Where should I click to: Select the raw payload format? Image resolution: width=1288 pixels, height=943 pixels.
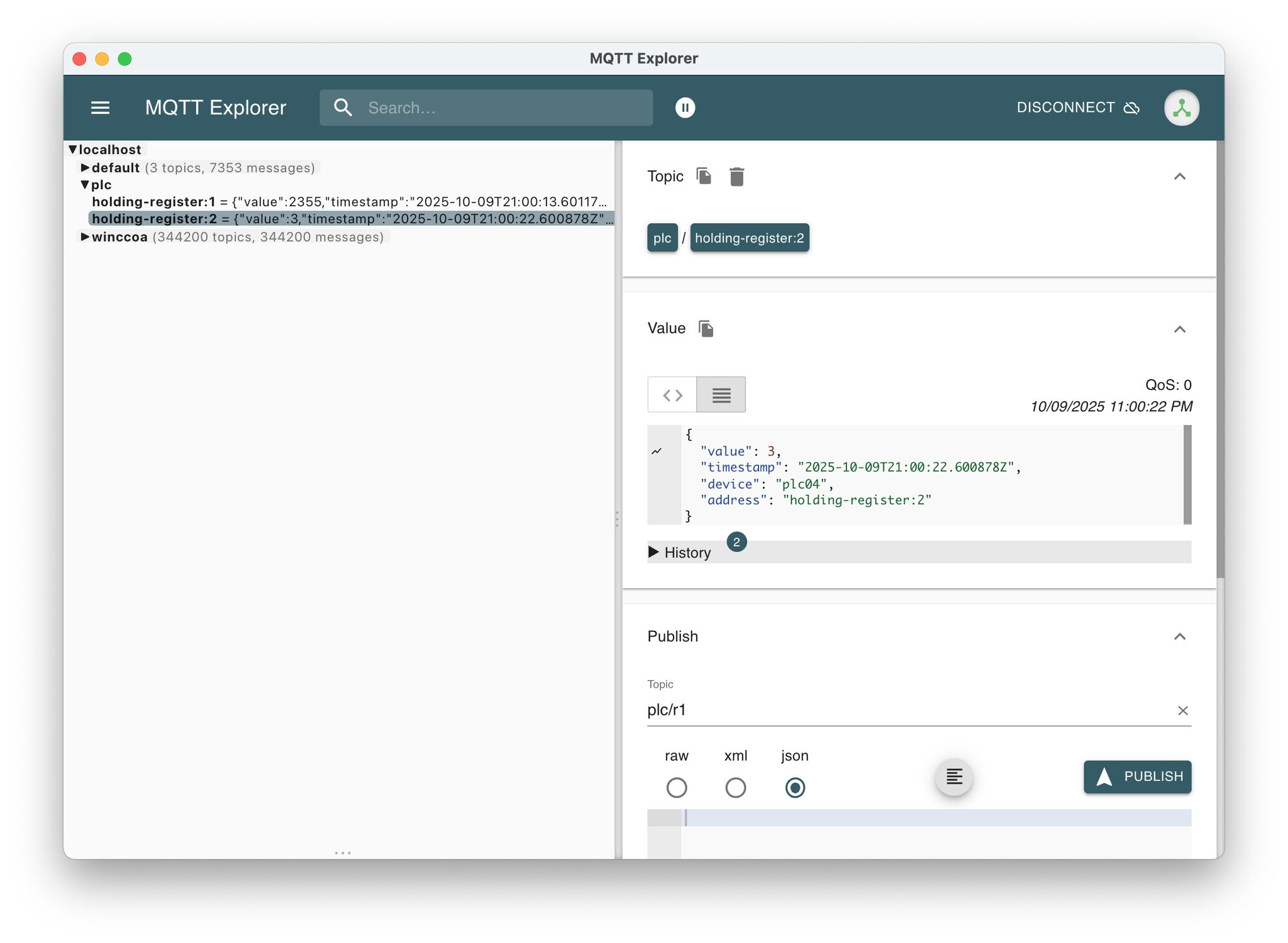tap(677, 787)
